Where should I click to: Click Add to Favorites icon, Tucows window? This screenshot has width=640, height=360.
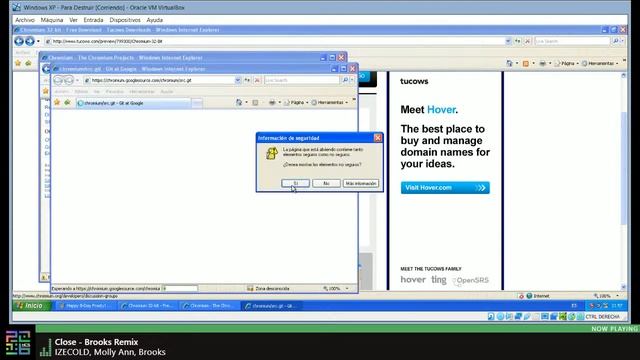(x=28, y=63)
